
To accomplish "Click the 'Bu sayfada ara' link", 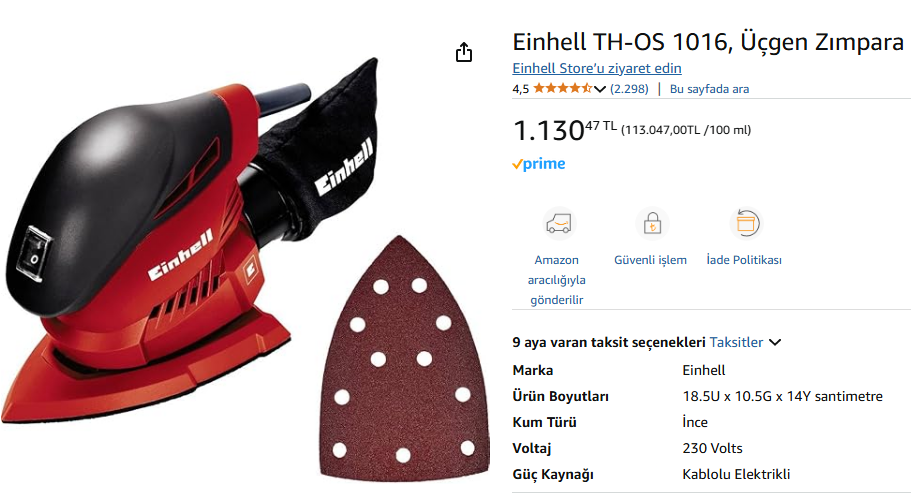I will (709, 89).
